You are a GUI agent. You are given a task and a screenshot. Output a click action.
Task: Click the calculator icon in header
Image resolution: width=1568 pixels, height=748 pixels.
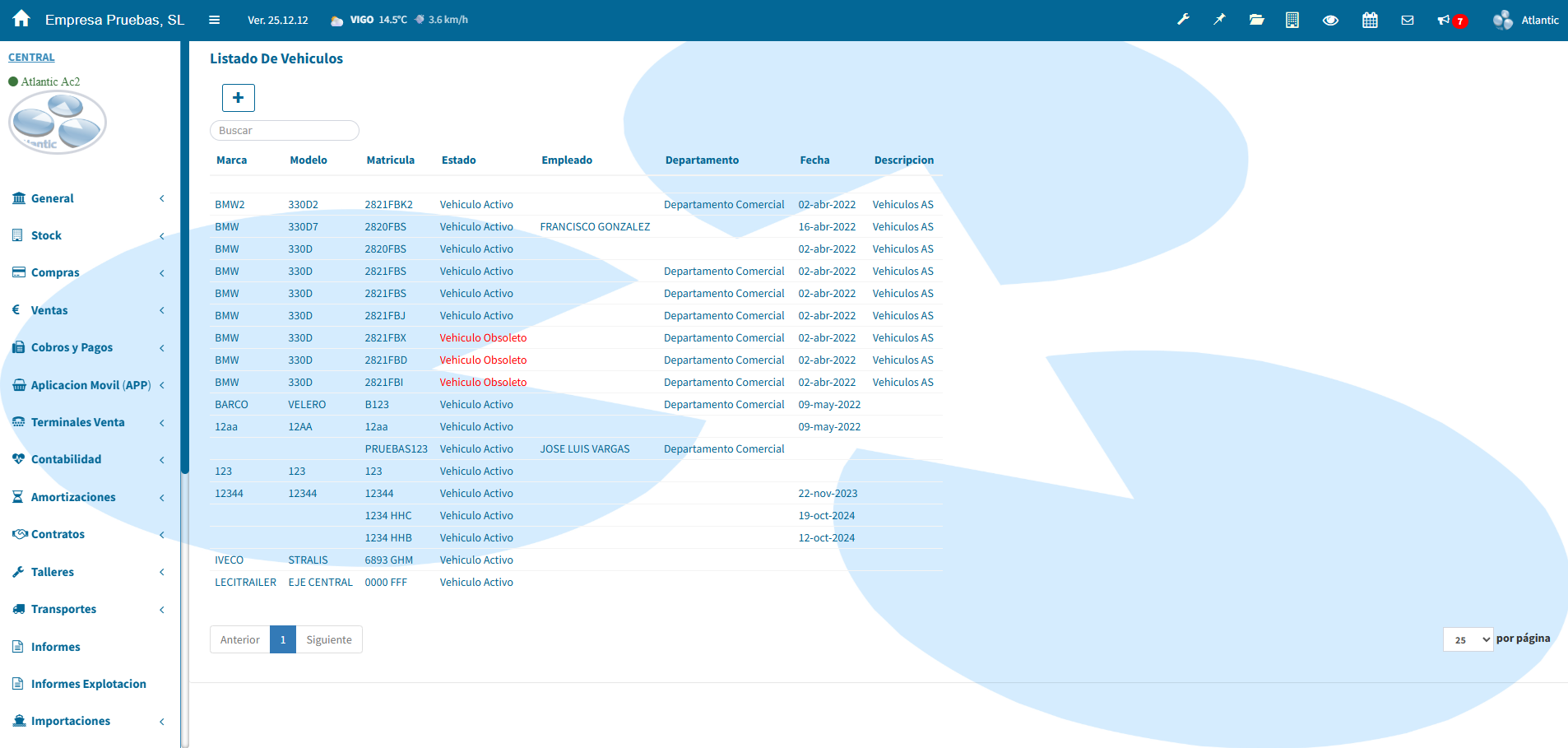point(1292,20)
